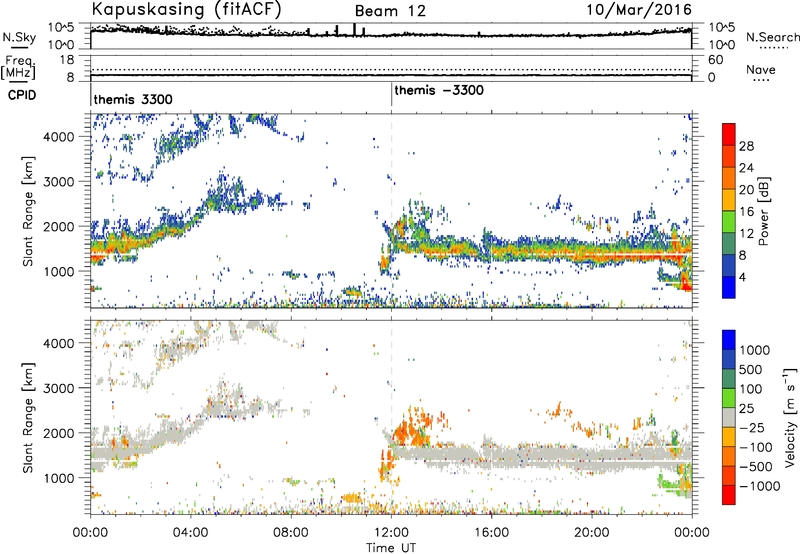Viewport: 800px width, 554px height.
Task: Click the '-25' tick on the Velocity colorbar
Action: [x=752, y=427]
